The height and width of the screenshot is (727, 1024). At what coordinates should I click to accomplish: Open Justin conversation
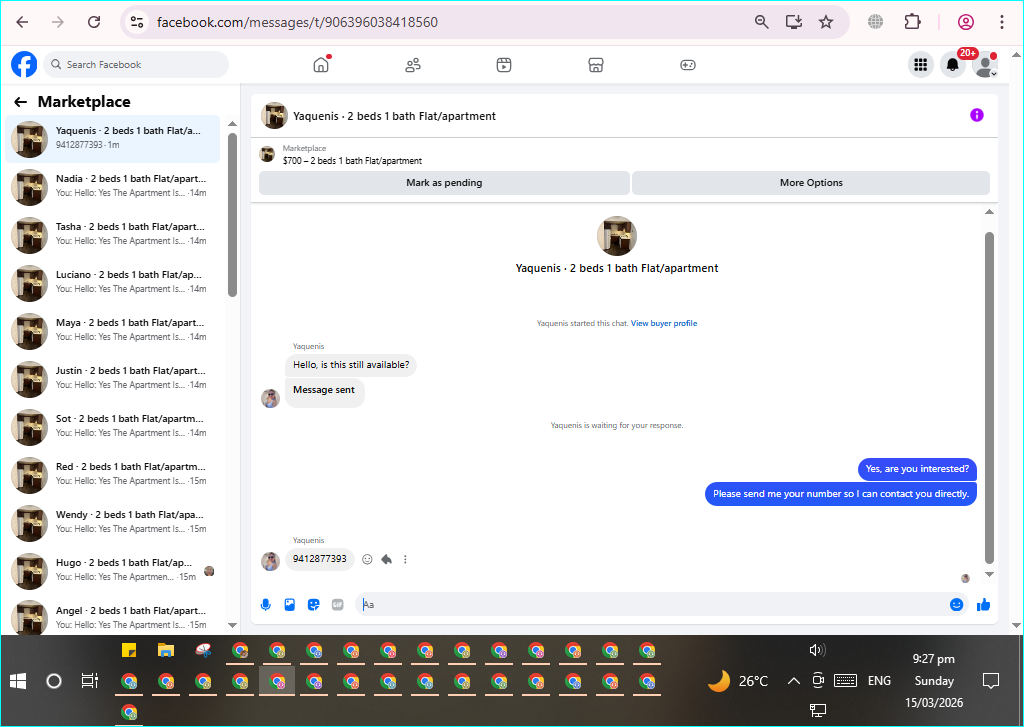click(112, 378)
